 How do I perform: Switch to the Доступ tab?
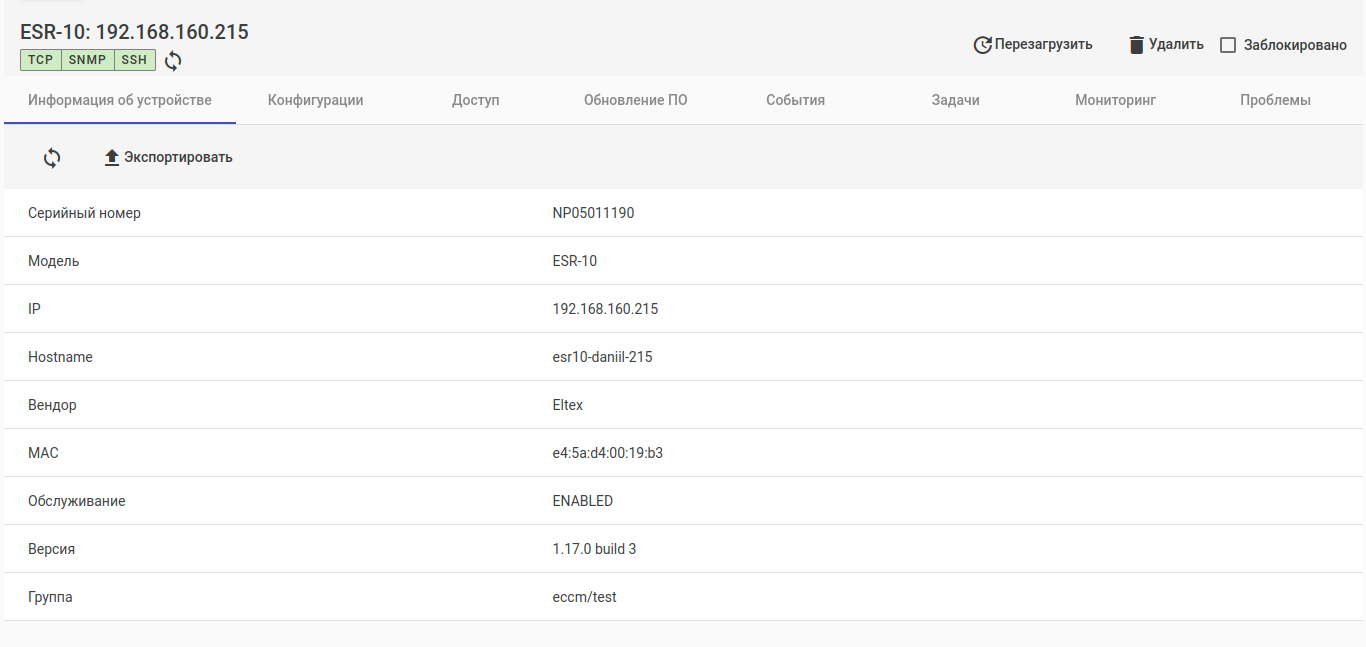click(x=475, y=100)
